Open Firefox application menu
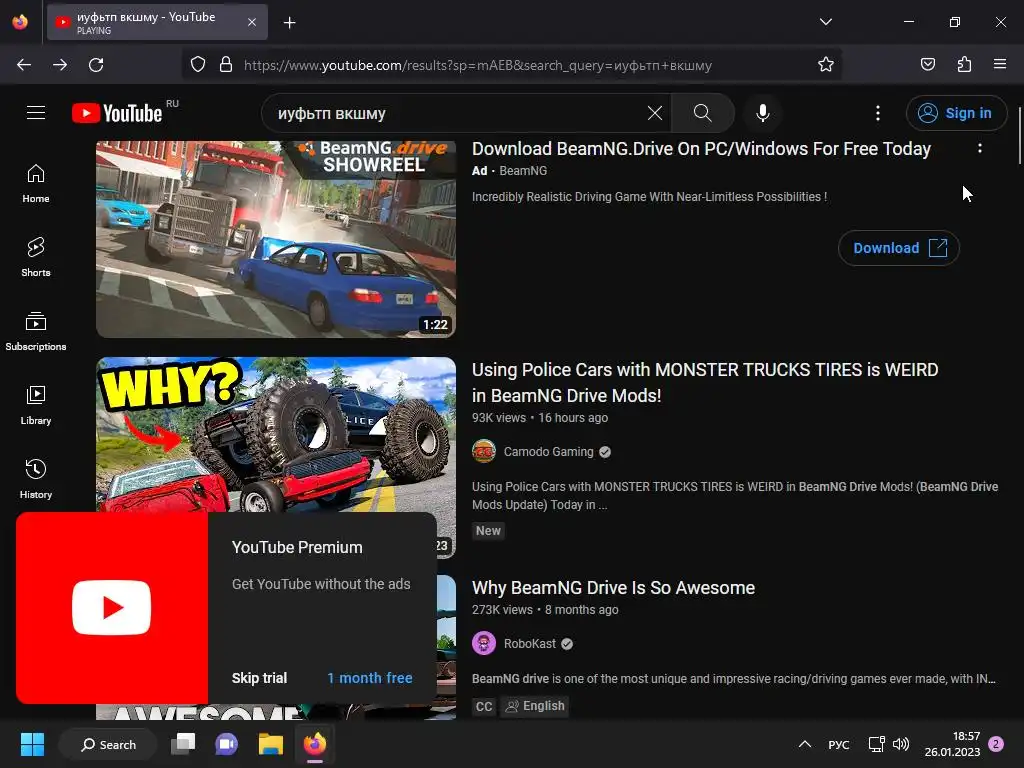Image resolution: width=1024 pixels, height=768 pixels. (x=1000, y=65)
